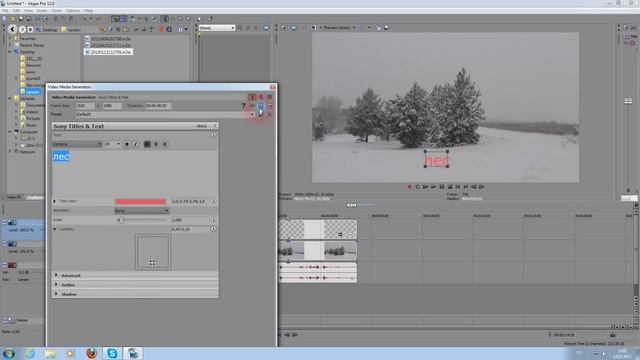This screenshot has height=360, width=640.
Task: Click the Stop button under the preview
Action: point(450,187)
